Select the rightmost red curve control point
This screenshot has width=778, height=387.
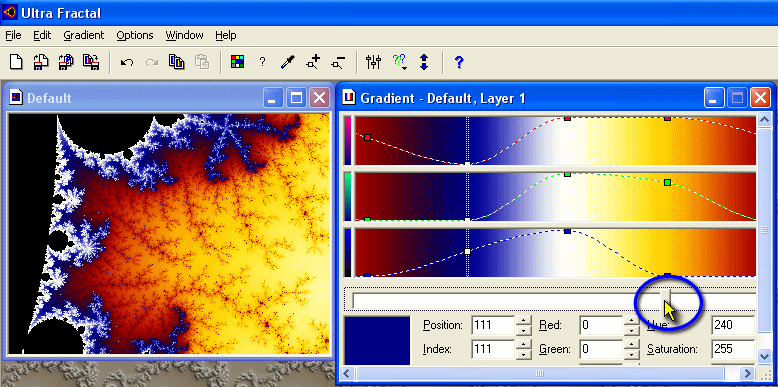[x=667, y=118]
